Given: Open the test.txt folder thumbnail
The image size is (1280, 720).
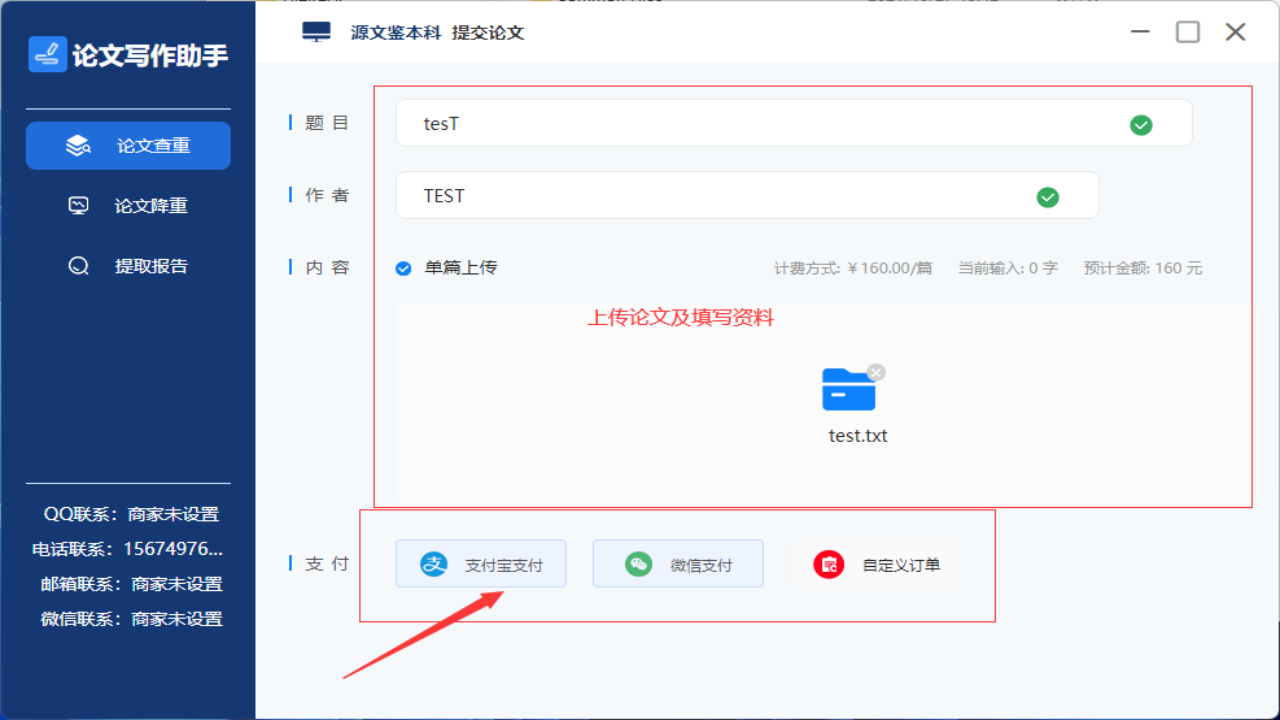Looking at the screenshot, I should 849,391.
